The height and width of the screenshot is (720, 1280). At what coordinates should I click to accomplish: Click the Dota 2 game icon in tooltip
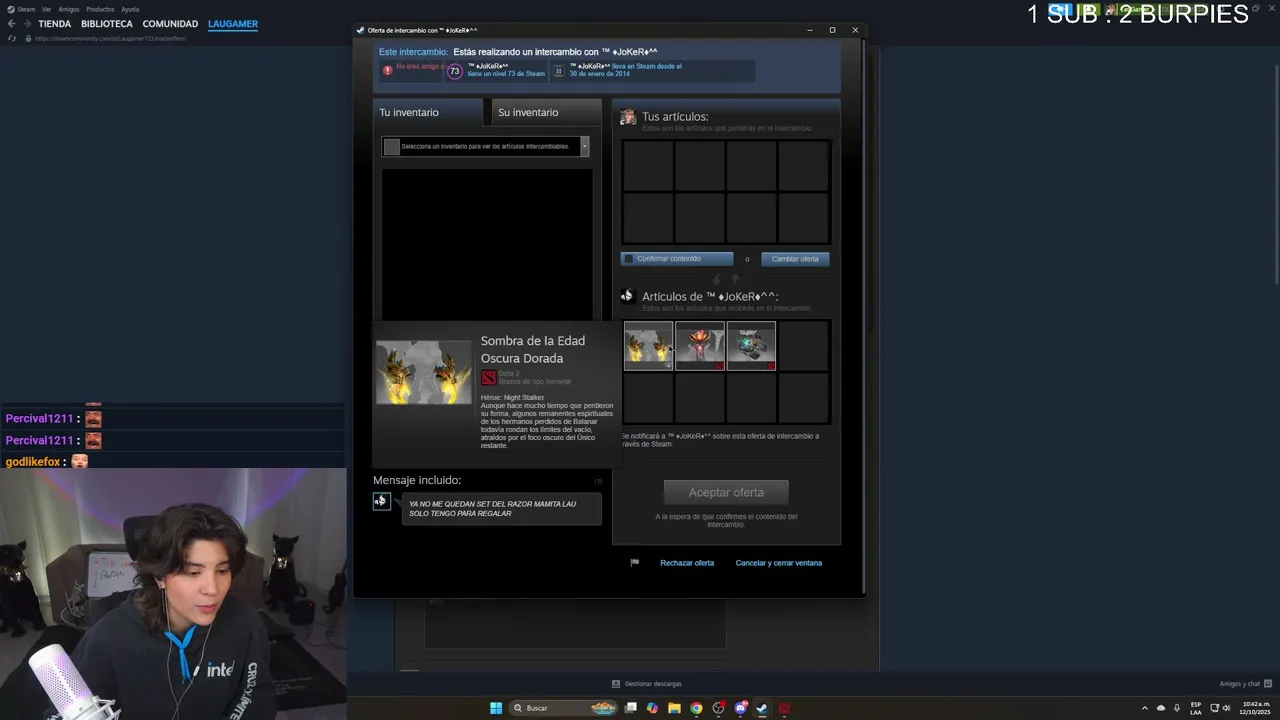(488, 377)
